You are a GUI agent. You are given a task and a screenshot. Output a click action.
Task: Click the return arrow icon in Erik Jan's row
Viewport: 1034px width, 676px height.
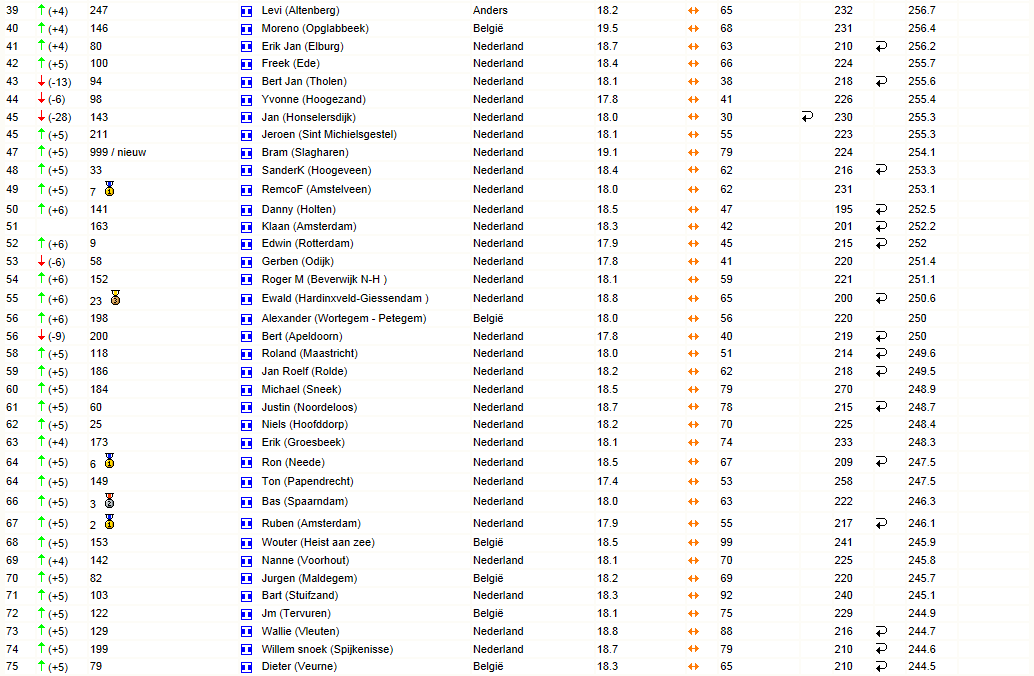tap(881, 46)
